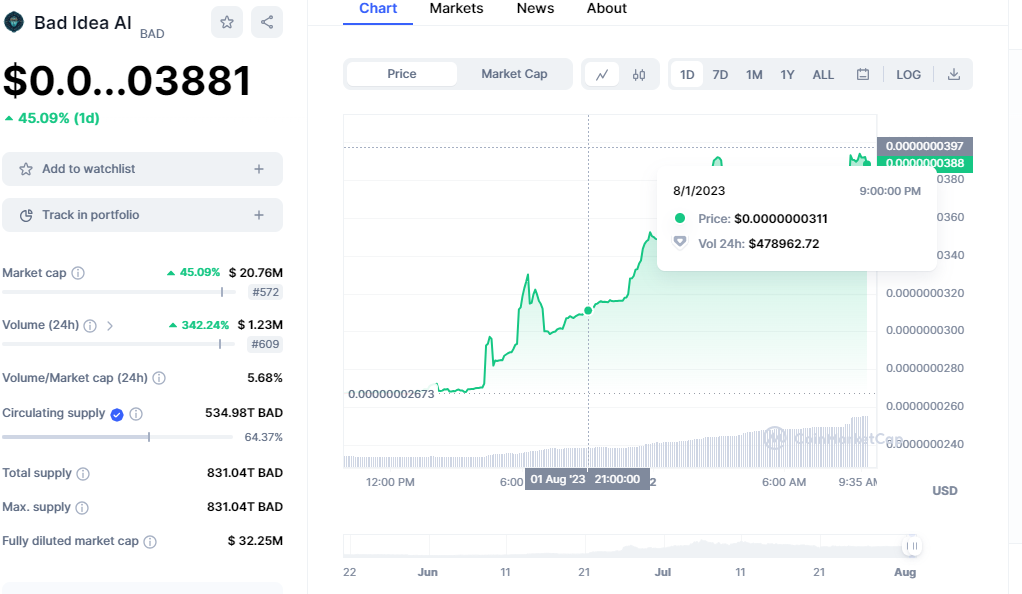
Task: Click the range slider handle near Aug
Action: pyautogui.click(x=912, y=546)
